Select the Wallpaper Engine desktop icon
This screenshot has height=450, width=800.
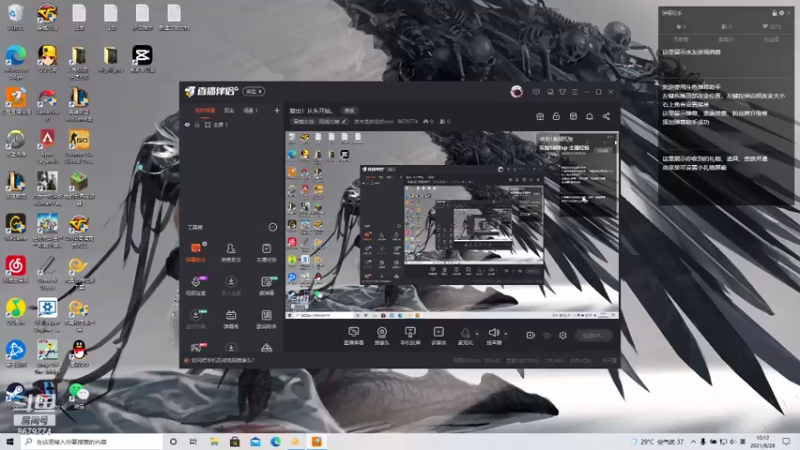tap(47, 316)
